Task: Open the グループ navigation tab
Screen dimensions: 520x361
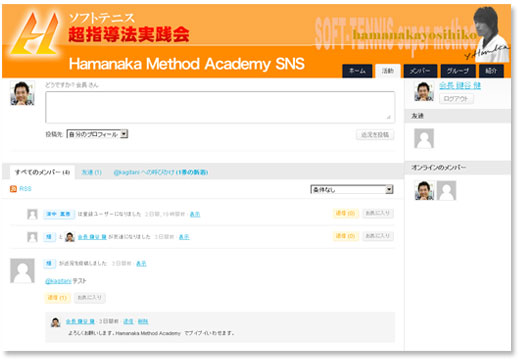Action: click(x=458, y=71)
